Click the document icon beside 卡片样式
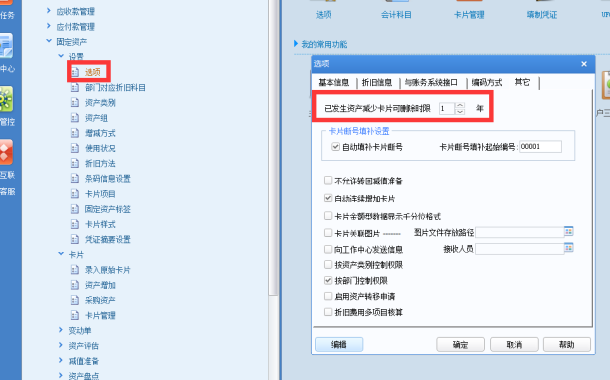Viewport: 610px width, 380px height. (x=75, y=224)
